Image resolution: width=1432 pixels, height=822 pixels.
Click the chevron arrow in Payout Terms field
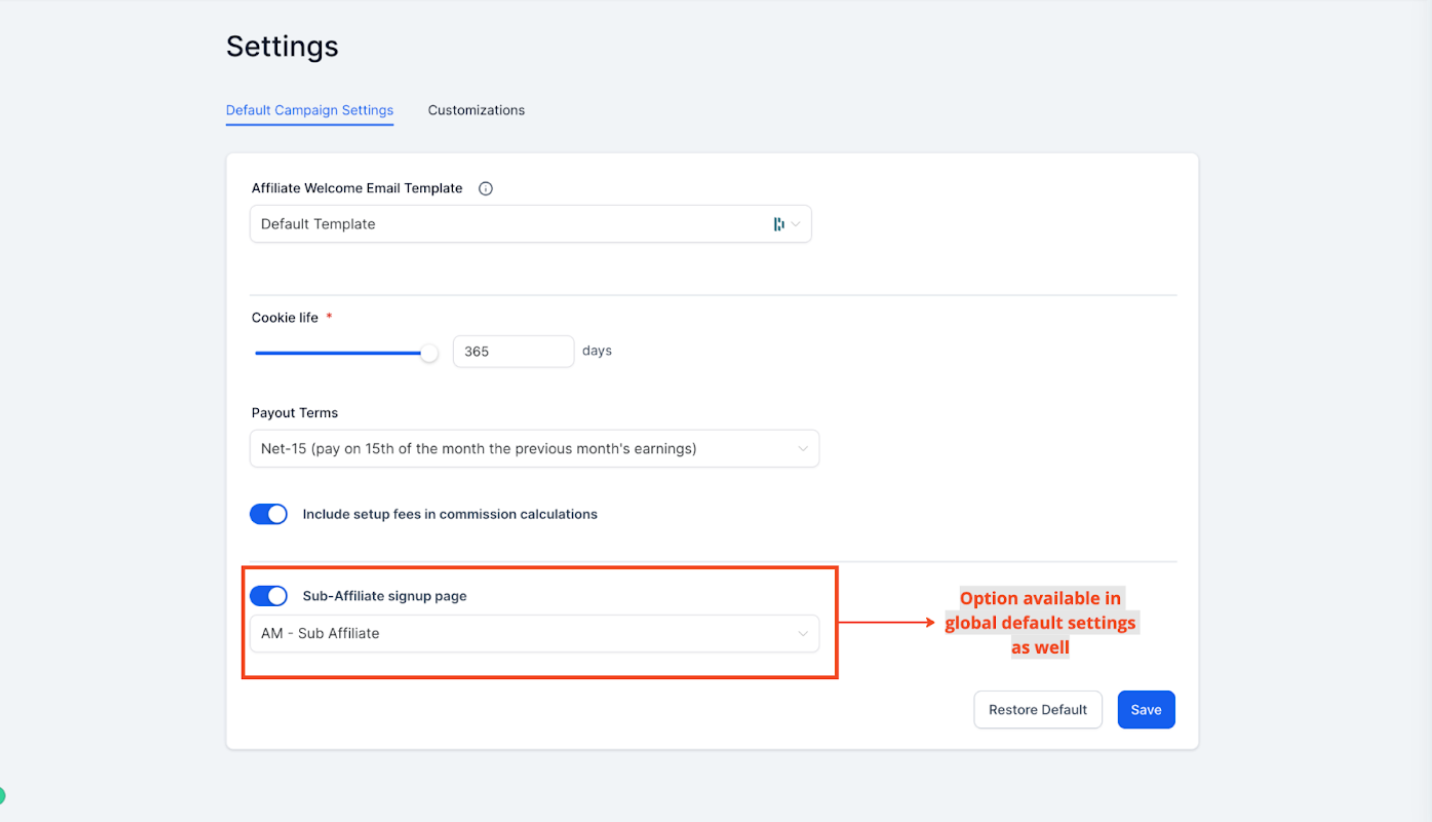[802, 449]
